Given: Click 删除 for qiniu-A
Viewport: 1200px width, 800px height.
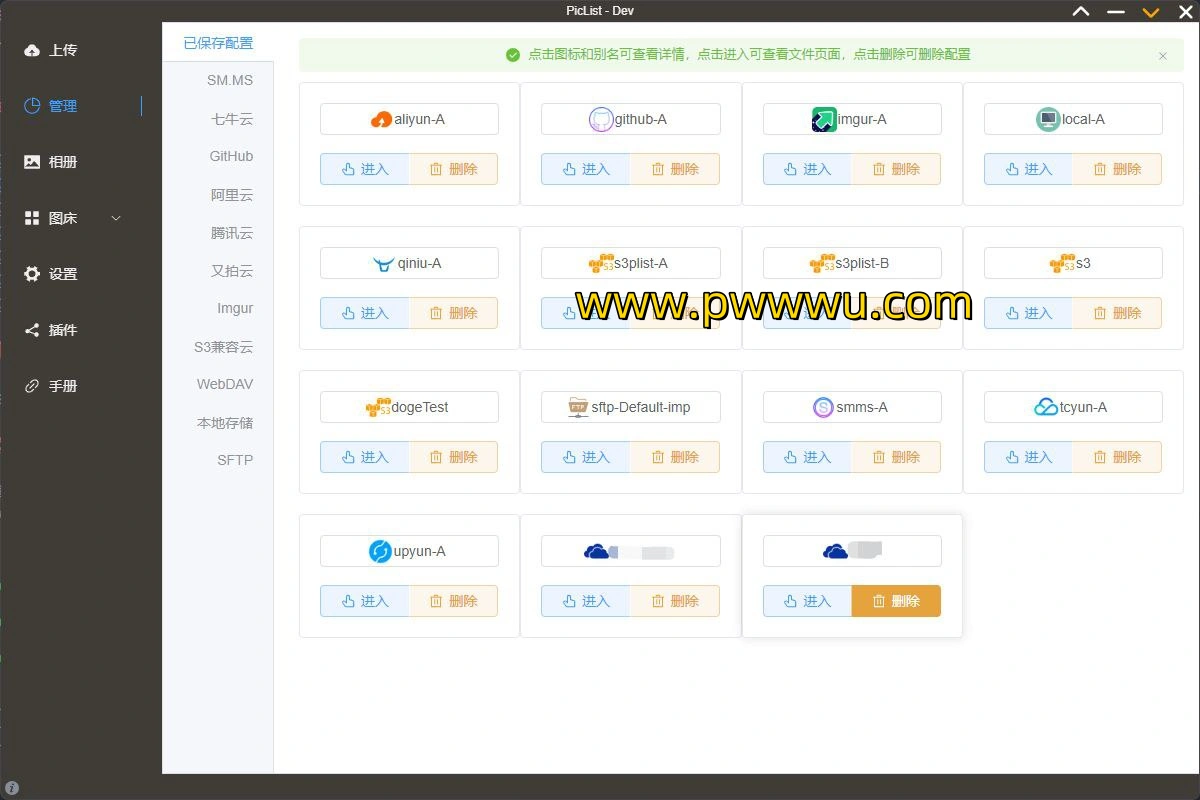Looking at the screenshot, I should click(454, 313).
